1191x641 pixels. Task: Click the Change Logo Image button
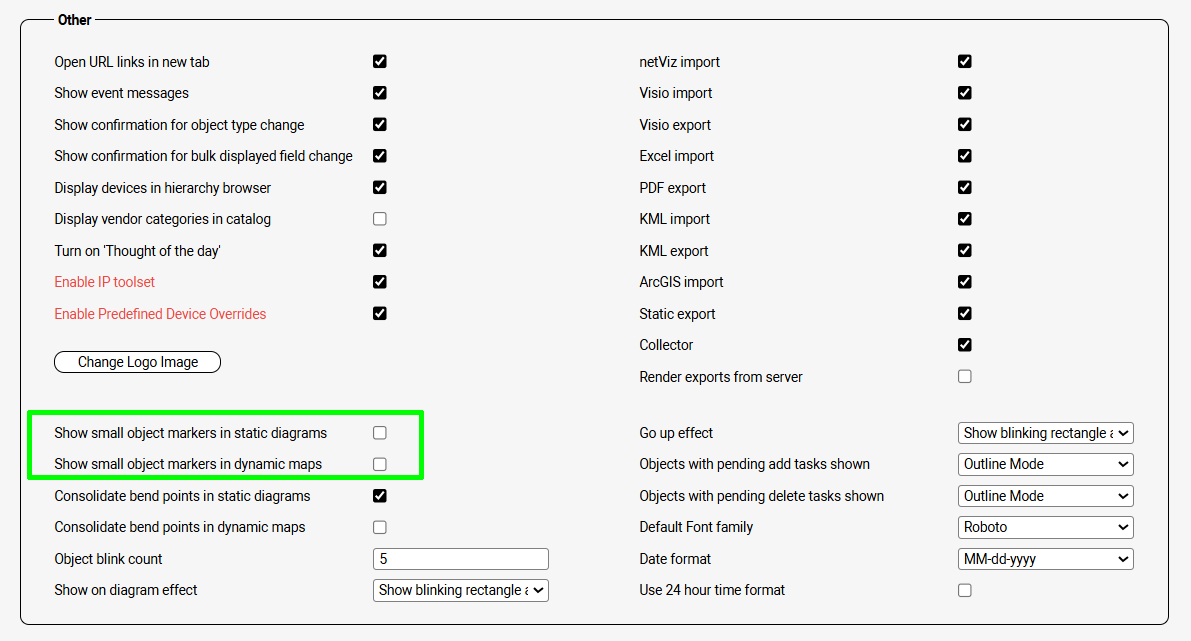(137, 362)
